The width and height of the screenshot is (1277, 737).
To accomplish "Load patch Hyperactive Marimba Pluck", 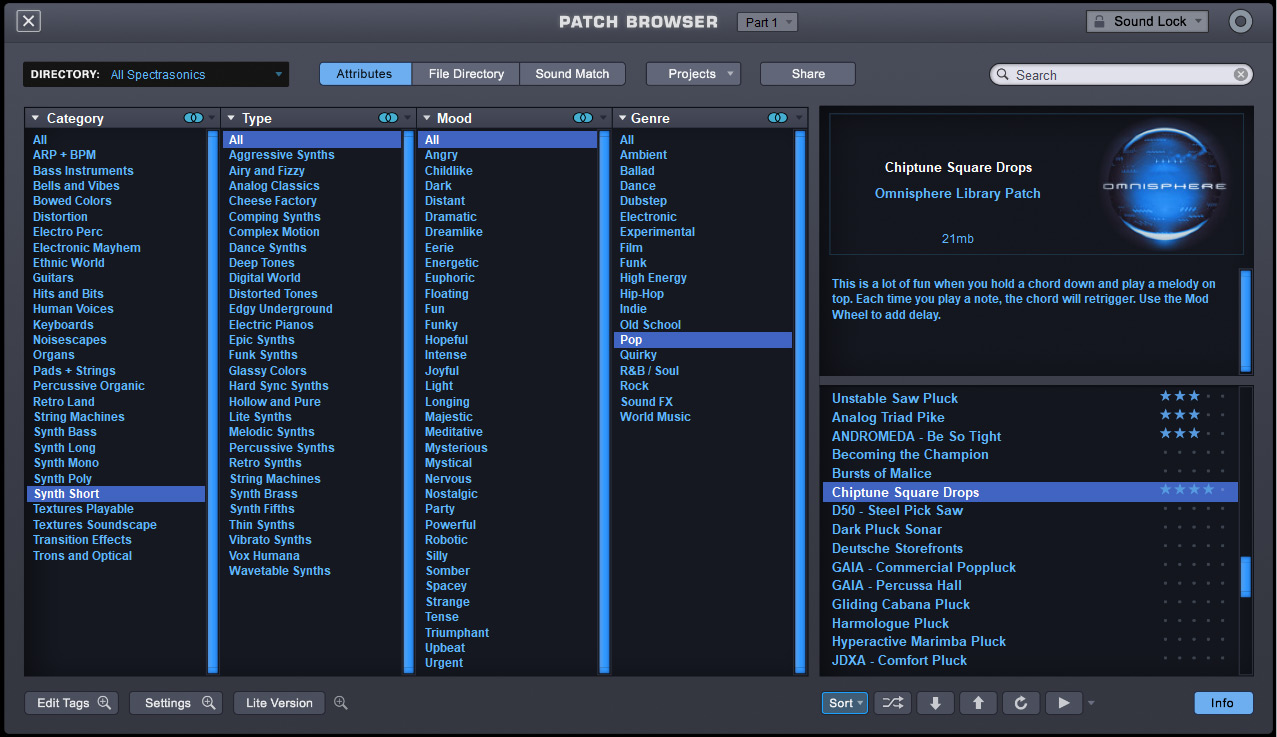I will [x=919, y=642].
